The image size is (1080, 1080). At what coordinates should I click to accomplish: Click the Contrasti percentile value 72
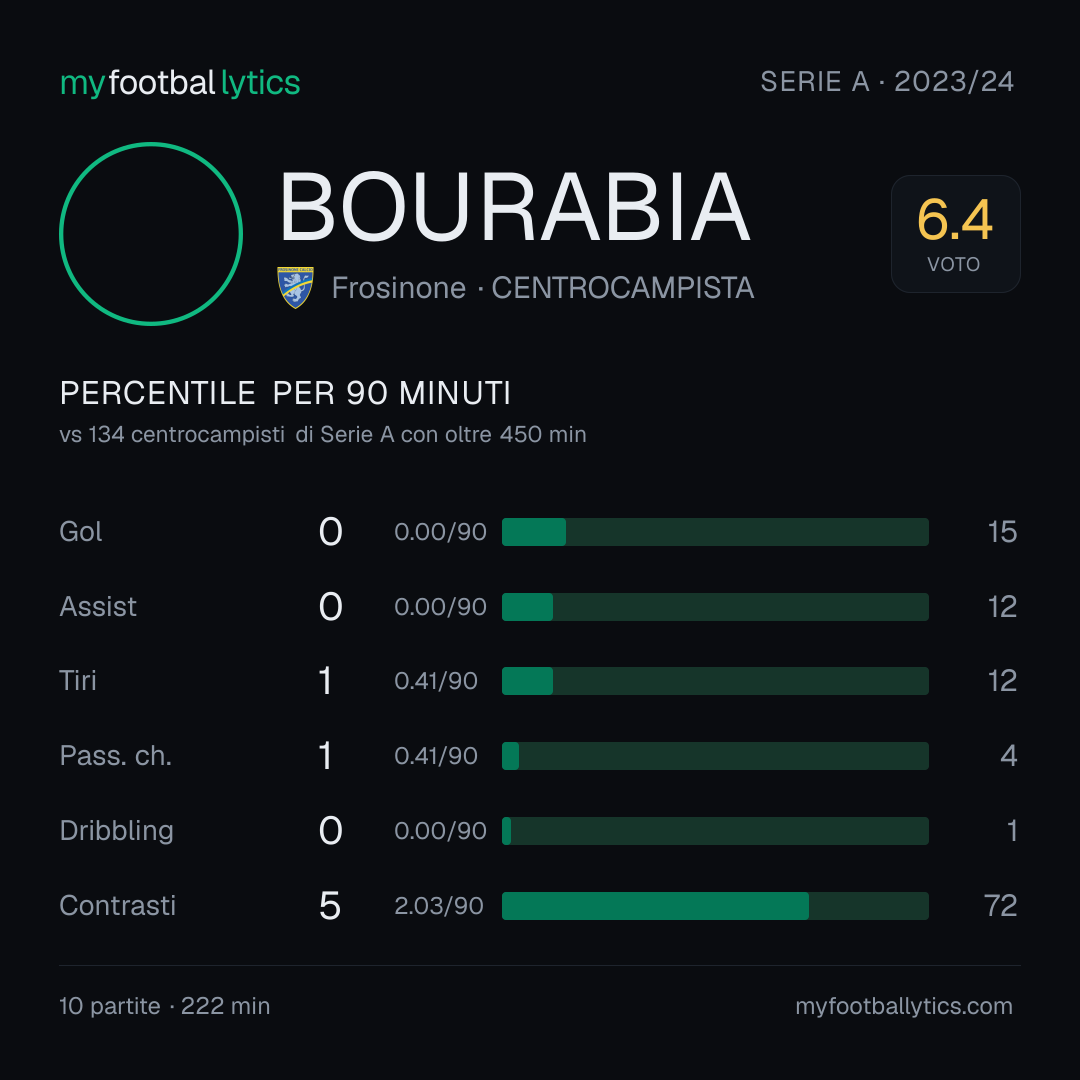tap(1001, 906)
